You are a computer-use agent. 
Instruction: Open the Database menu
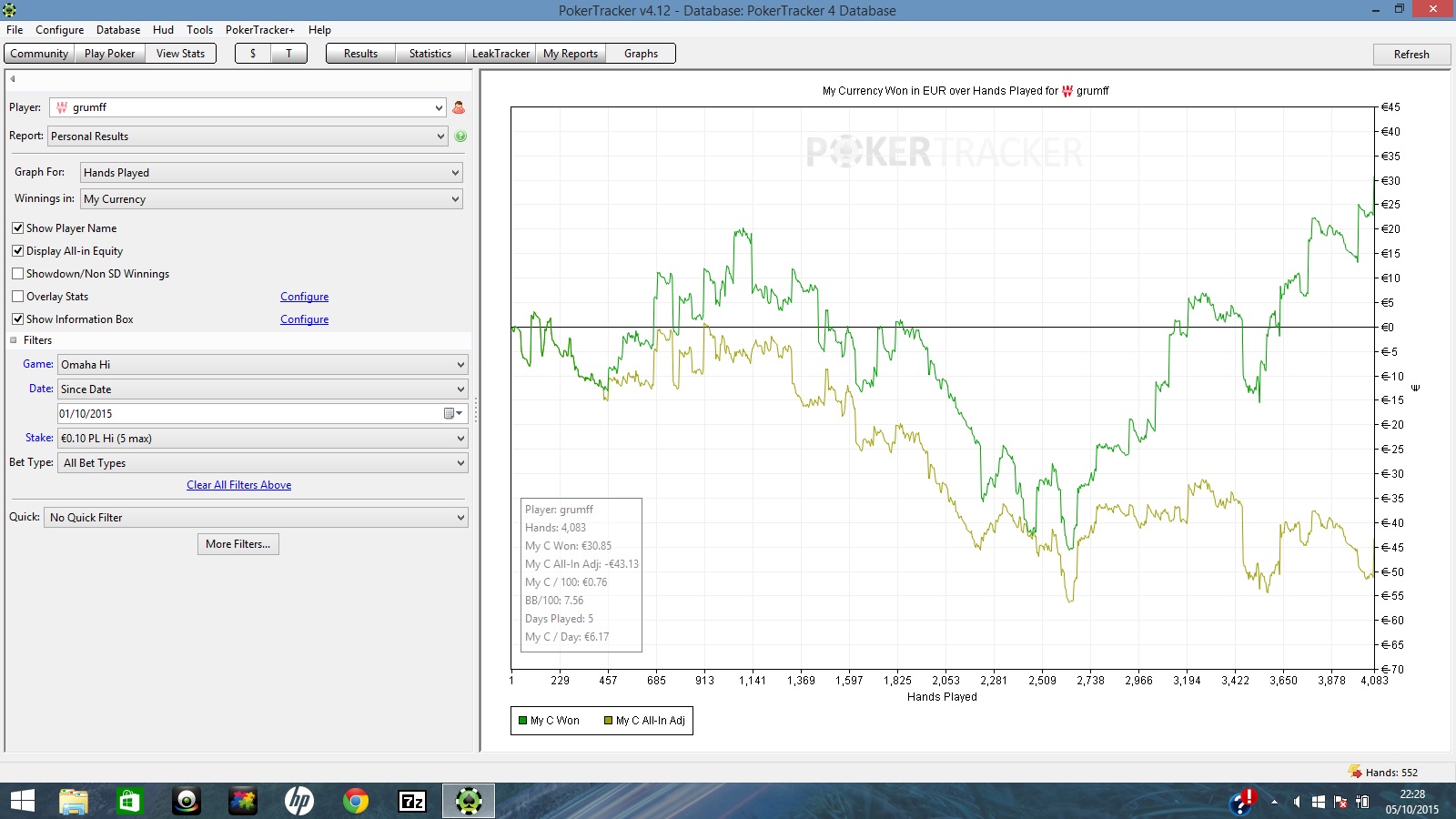coord(118,30)
